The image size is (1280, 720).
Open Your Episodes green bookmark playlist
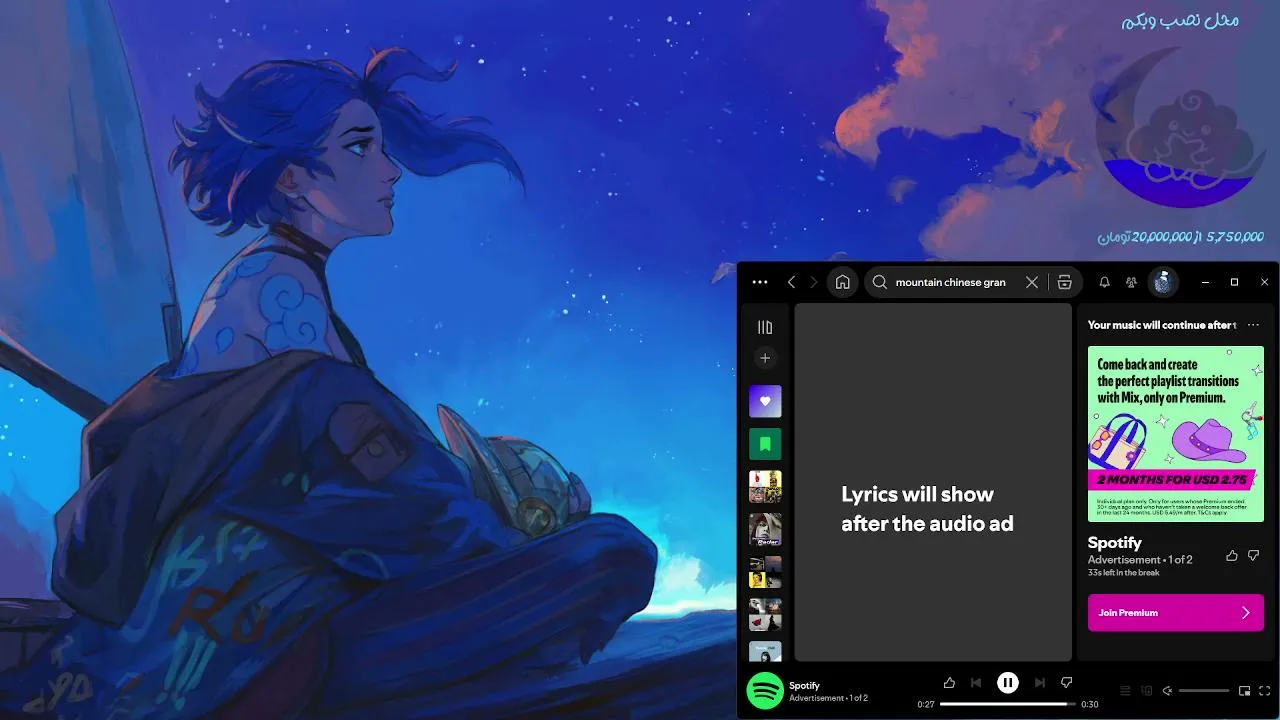(x=765, y=444)
